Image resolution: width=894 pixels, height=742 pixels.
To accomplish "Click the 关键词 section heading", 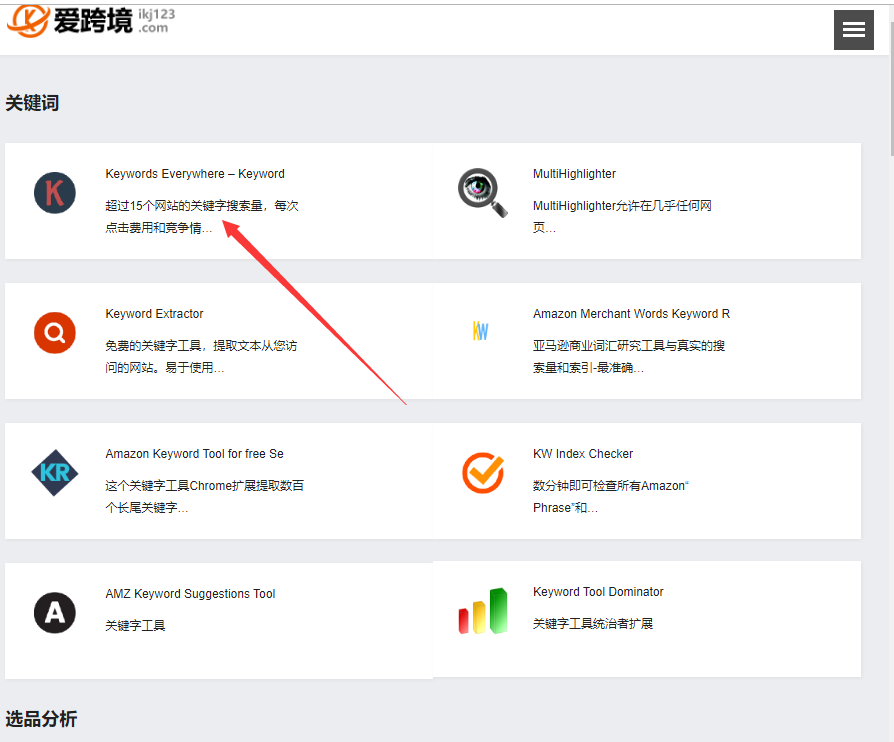I will click(32, 103).
